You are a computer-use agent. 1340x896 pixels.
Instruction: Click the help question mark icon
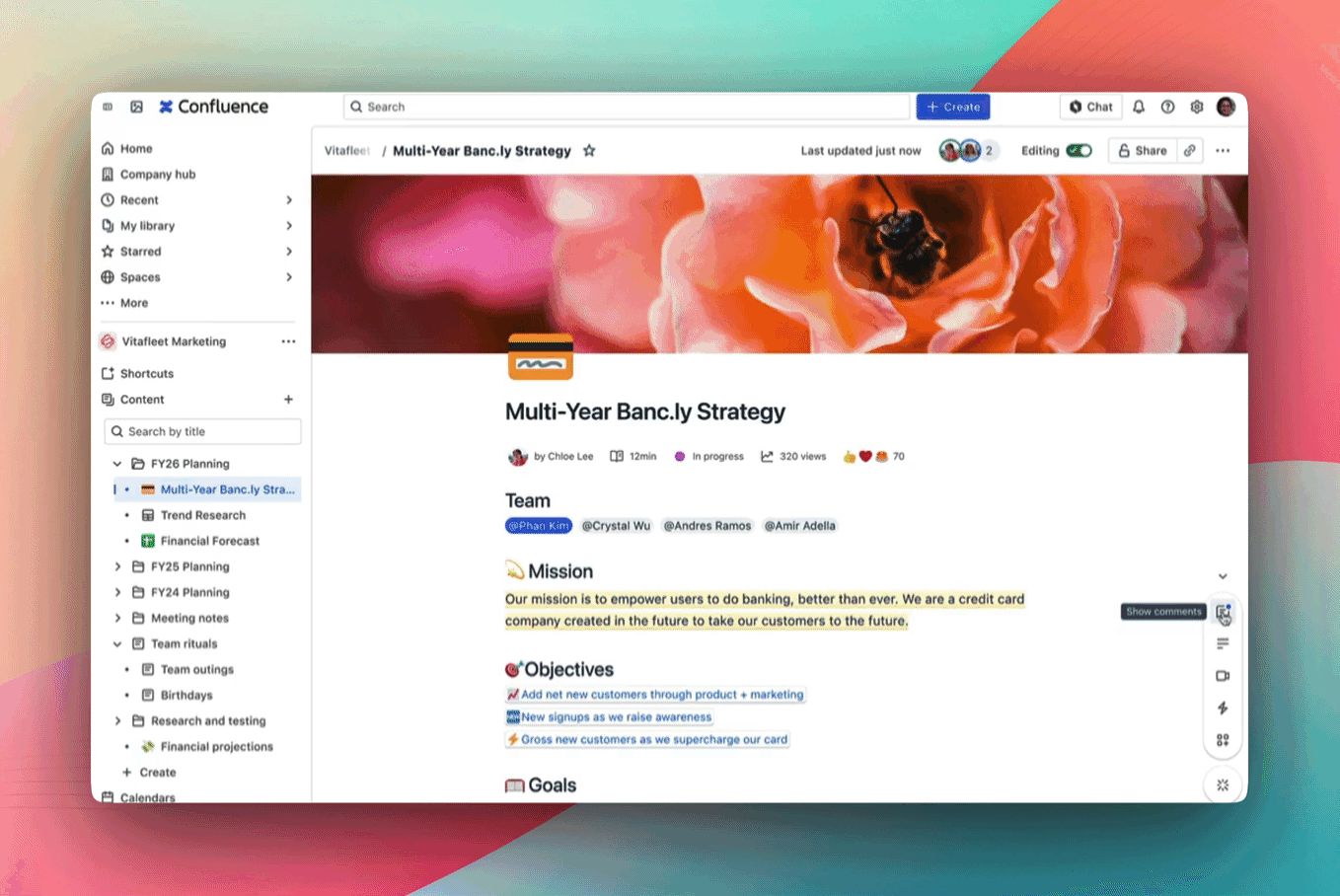click(1167, 107)
